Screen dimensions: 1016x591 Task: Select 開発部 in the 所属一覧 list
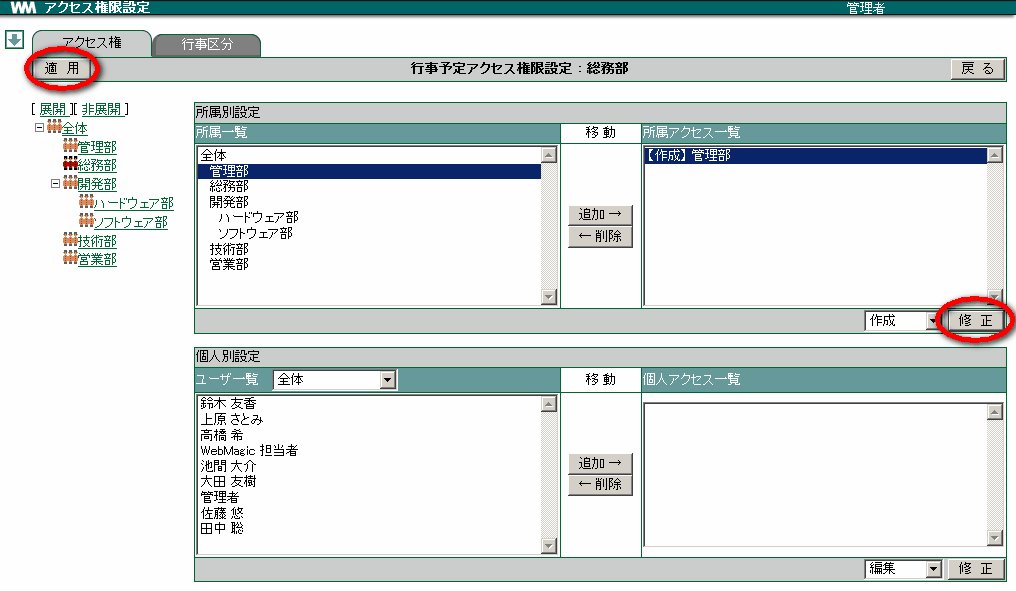point(369,202)
